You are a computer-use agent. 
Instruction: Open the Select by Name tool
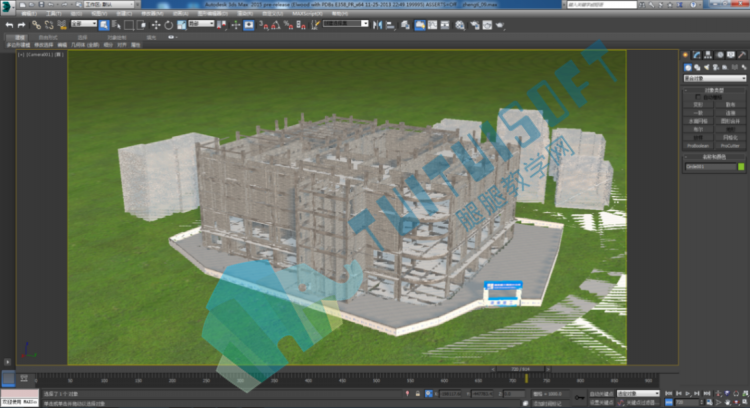pos(116,25)
